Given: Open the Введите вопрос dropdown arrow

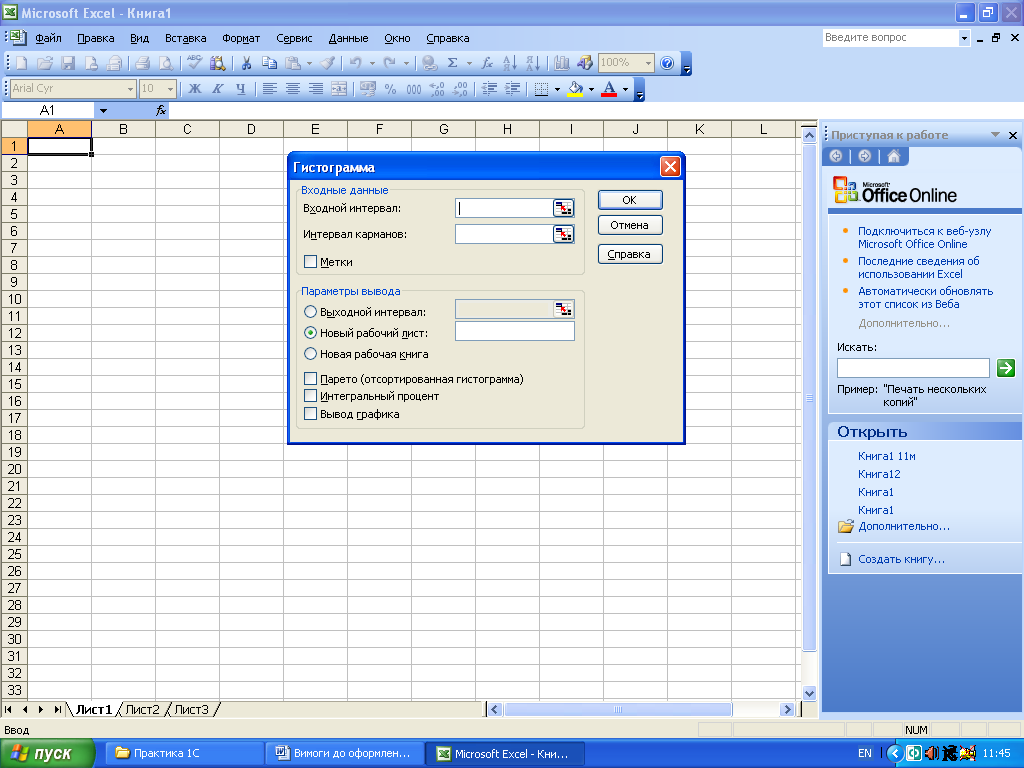Looking at the screenshot, I should coord(964,38).
